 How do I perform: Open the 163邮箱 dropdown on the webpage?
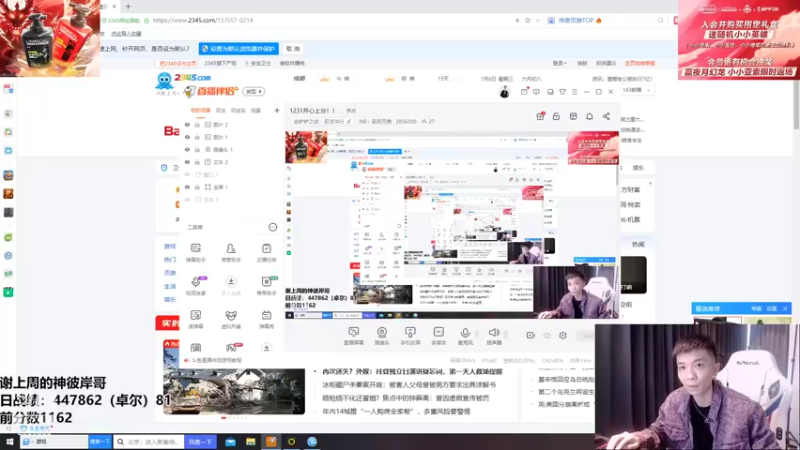637,90
